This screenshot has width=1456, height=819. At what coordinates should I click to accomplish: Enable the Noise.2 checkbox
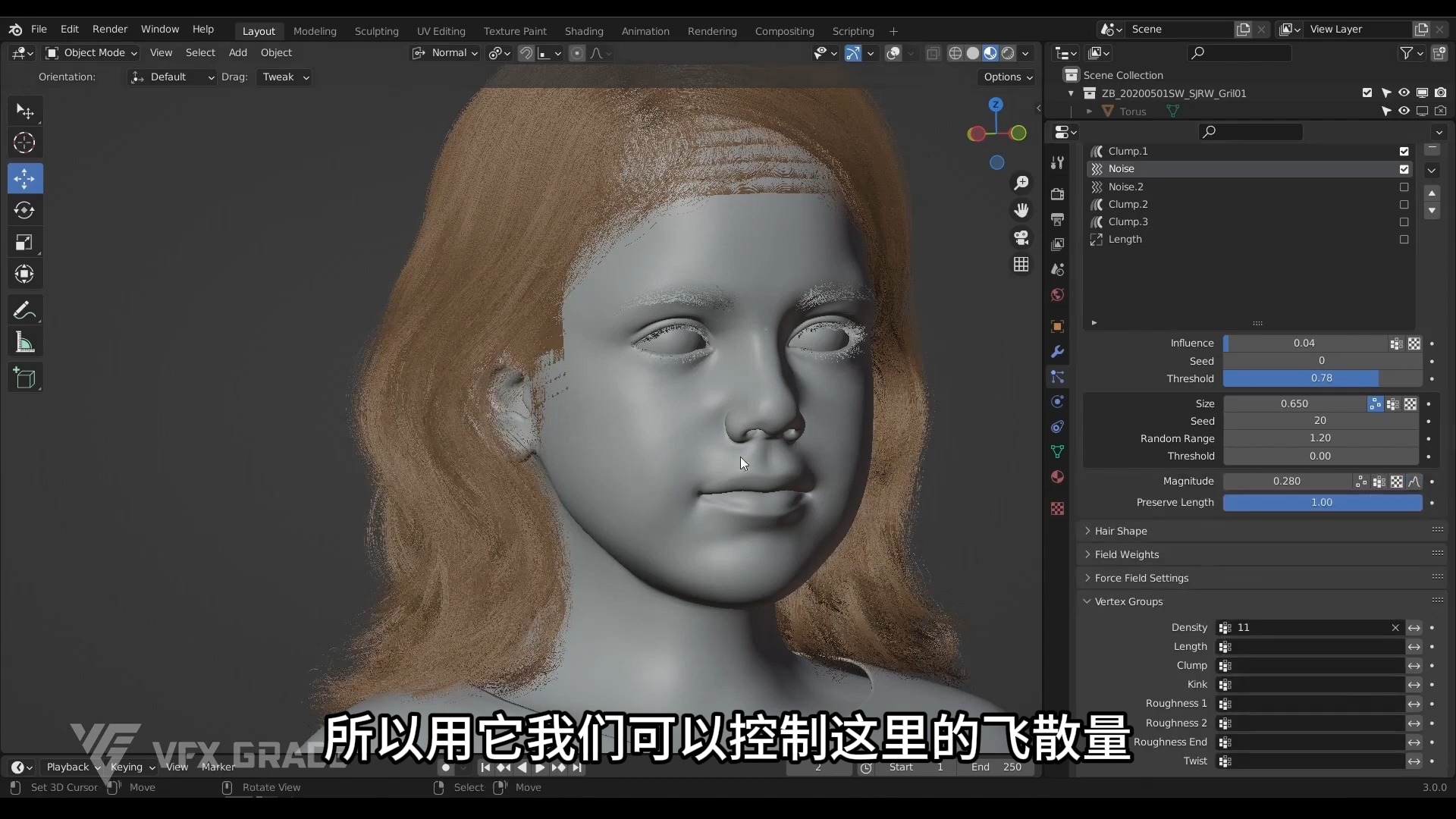pyautogui.click(x=1404, y=187)
